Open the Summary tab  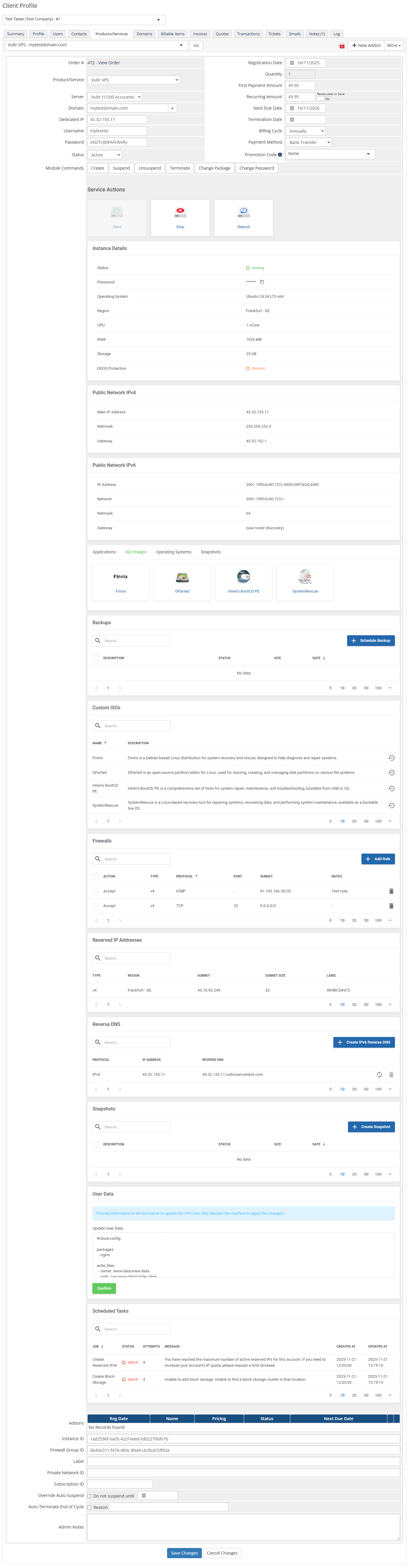pyautogui.click(x=16, y=34)
